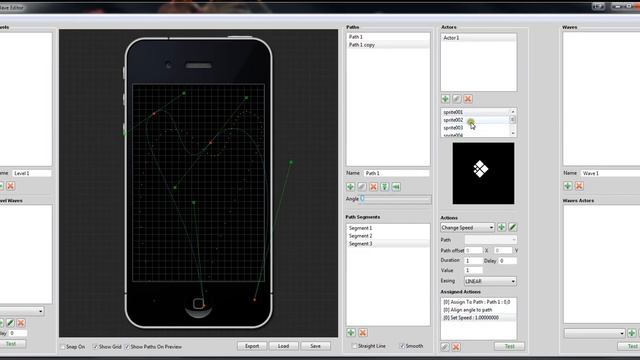Click the Value input field
Screen dimensions: 640x360
click(x=473, y=270)
